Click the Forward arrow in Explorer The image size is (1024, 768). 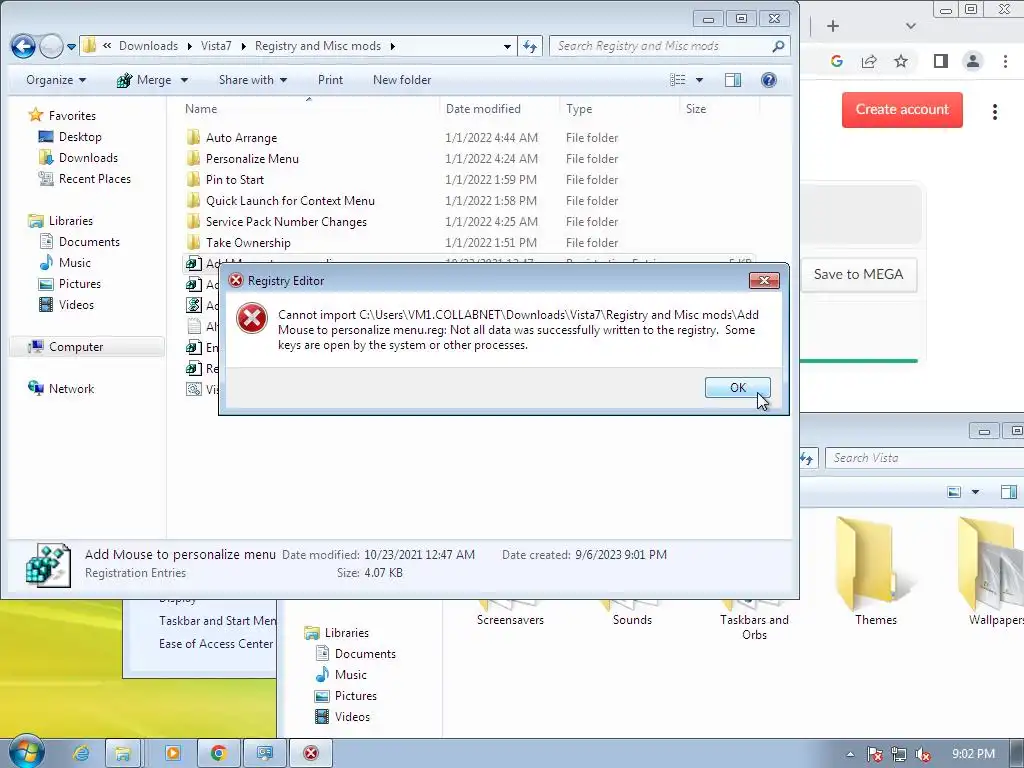[x=51, y=46]
